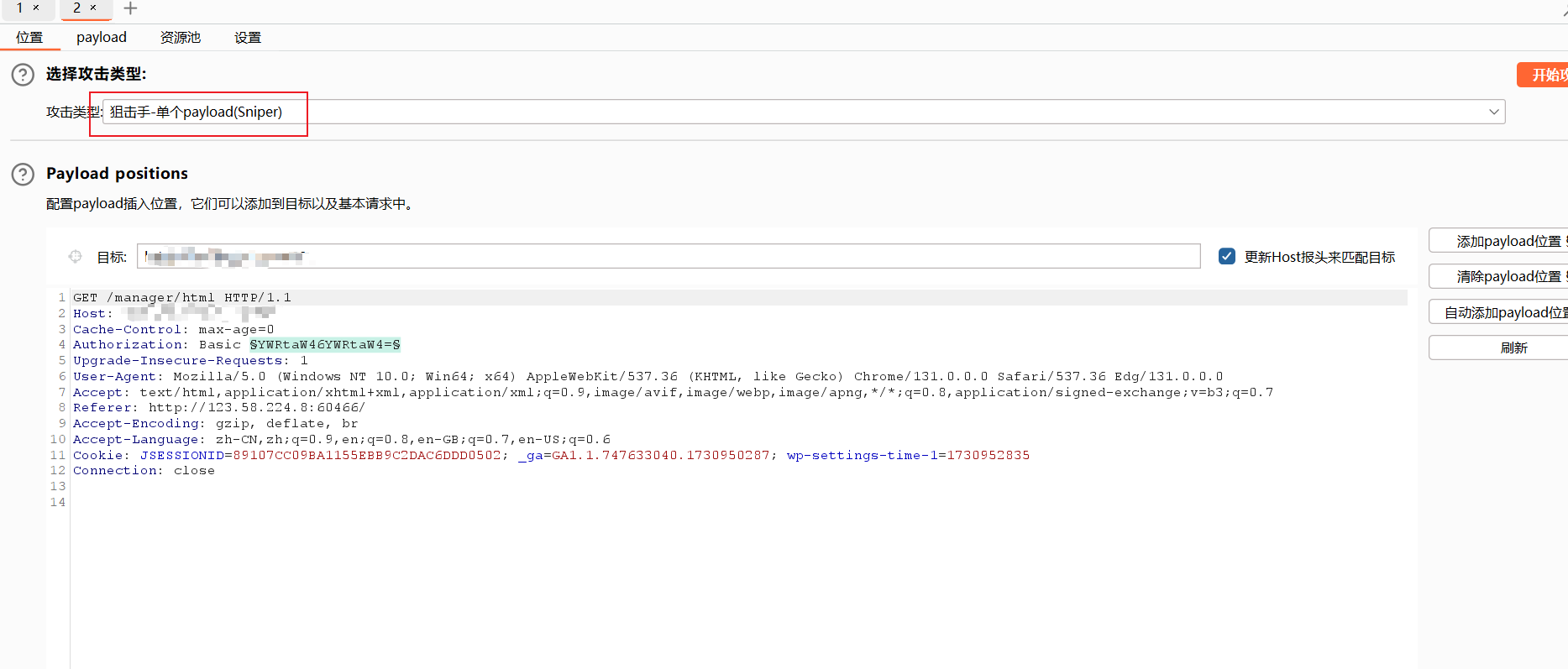Add a new attack tab
This screenshot has height=669, width=1568.
click(130, 8)
